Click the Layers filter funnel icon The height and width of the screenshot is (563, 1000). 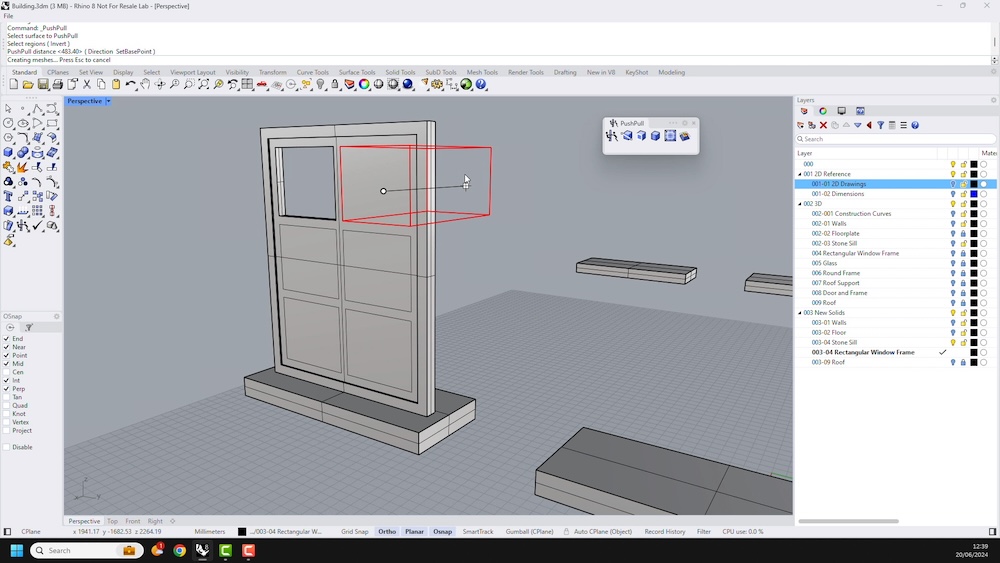pyautogui.click(x=881, y=126)
